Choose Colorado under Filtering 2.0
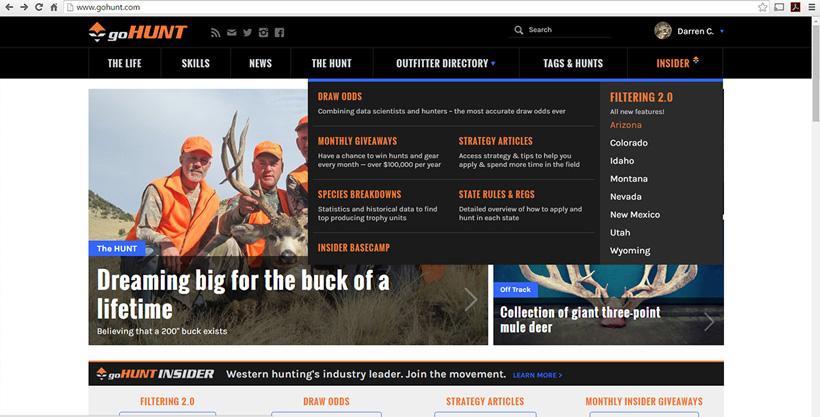The image size is (820, 417). 629,143
